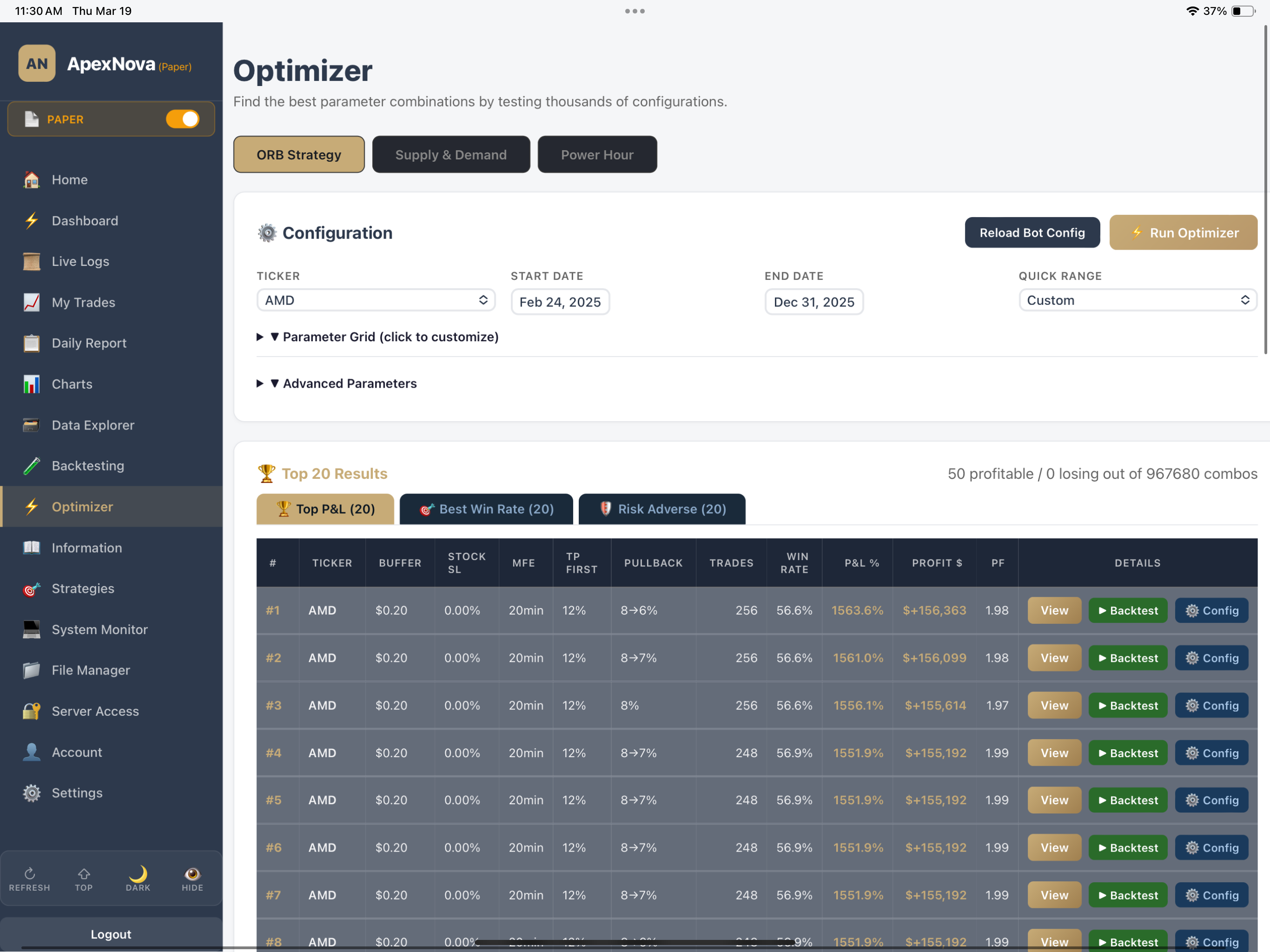This screenshot has height=952, width=1270.
Task: Click the Logout button
Action: click(111, 934)
